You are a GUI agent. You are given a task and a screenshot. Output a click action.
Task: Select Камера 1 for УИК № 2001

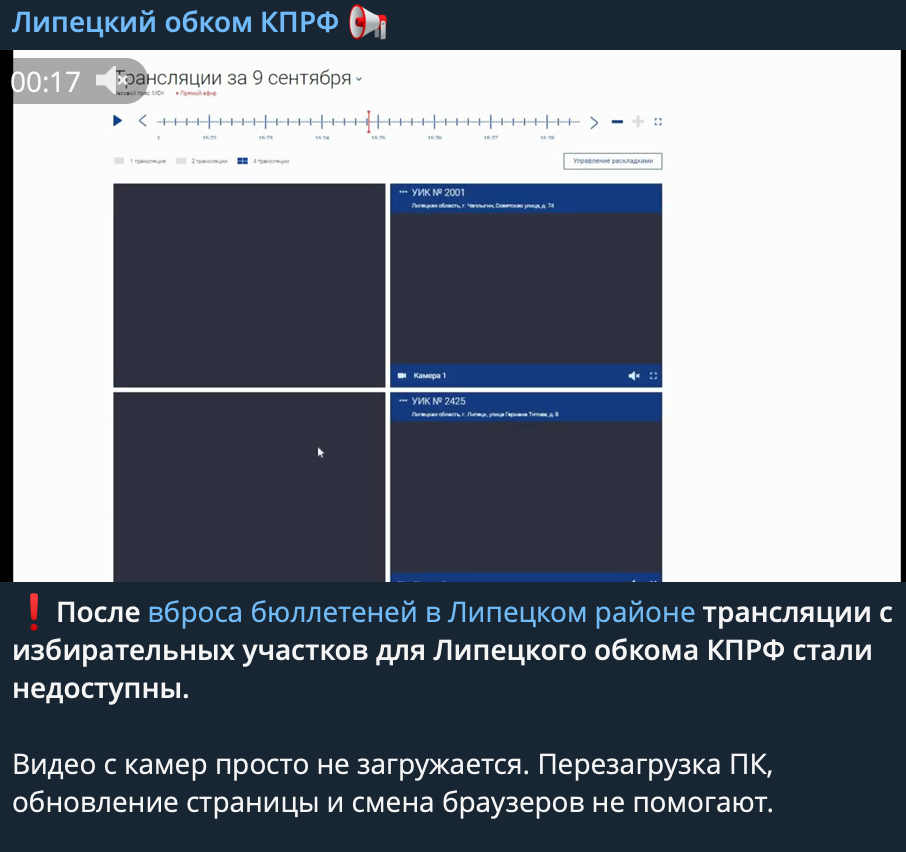422,376
